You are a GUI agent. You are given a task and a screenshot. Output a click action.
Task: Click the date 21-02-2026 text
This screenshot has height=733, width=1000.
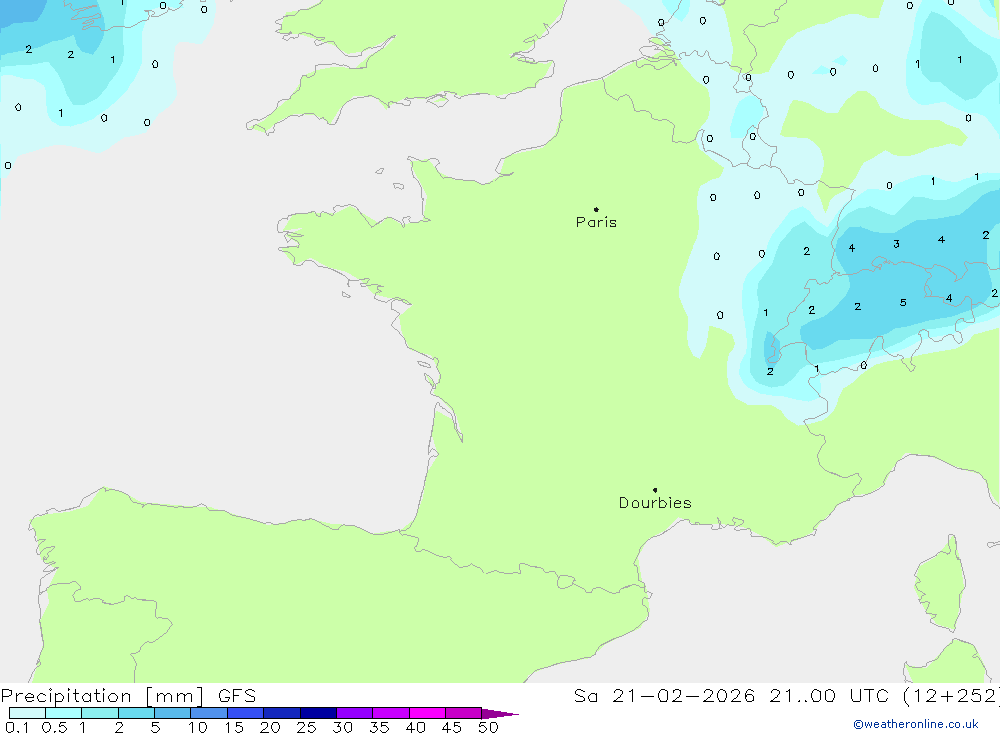[684, 696]
